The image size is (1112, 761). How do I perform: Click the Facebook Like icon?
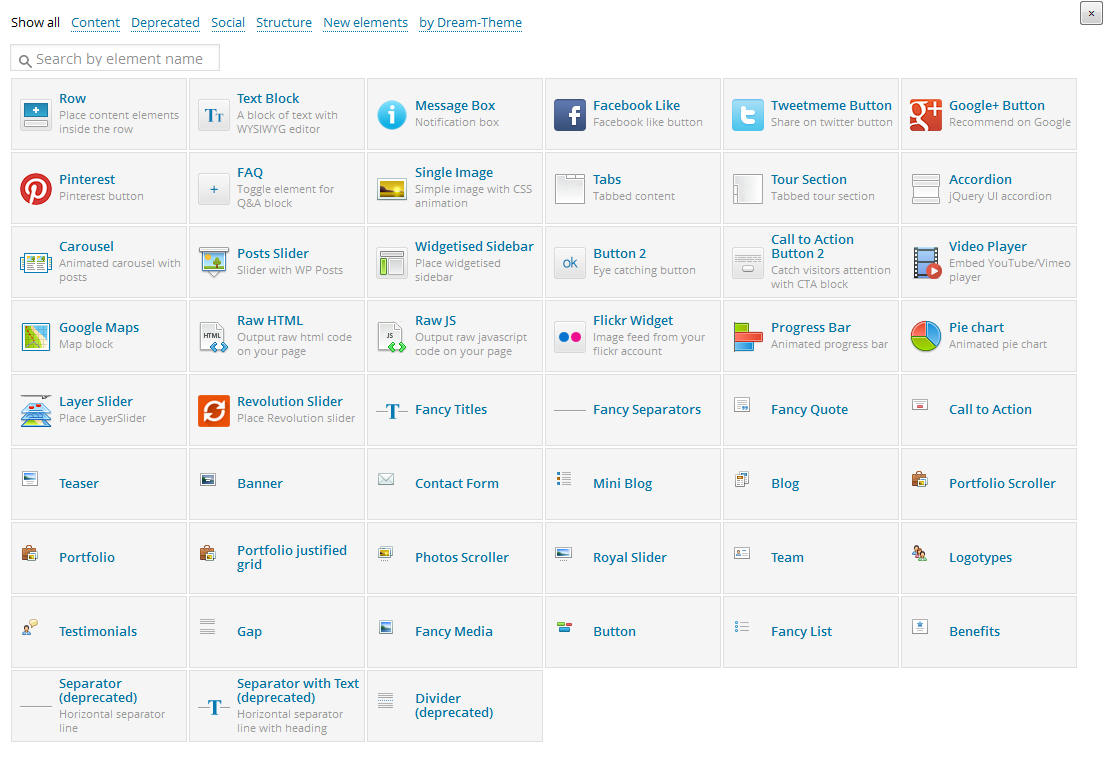tap(570, 115)
